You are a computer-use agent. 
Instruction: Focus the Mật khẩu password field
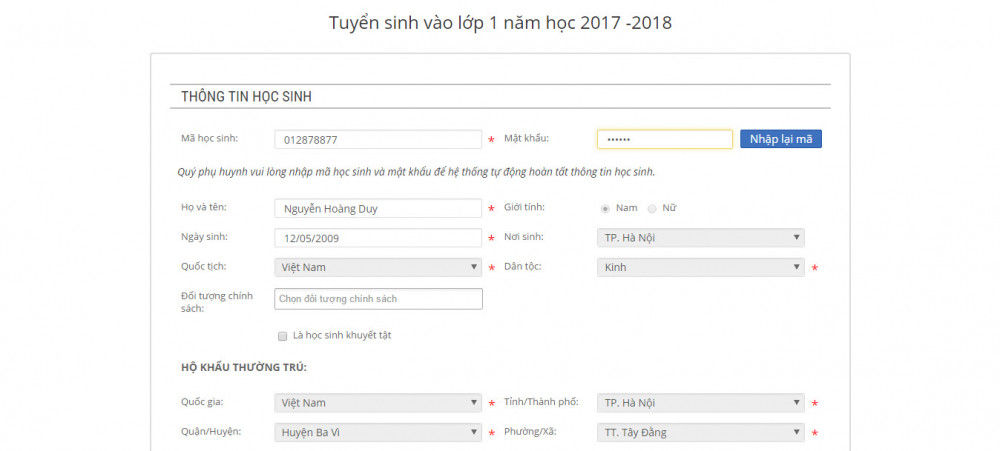pyautogui.click(x=664, y=140)
